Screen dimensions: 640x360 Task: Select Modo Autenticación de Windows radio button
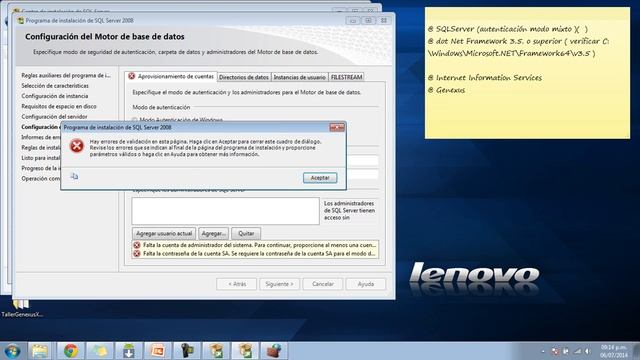(134, 120)
